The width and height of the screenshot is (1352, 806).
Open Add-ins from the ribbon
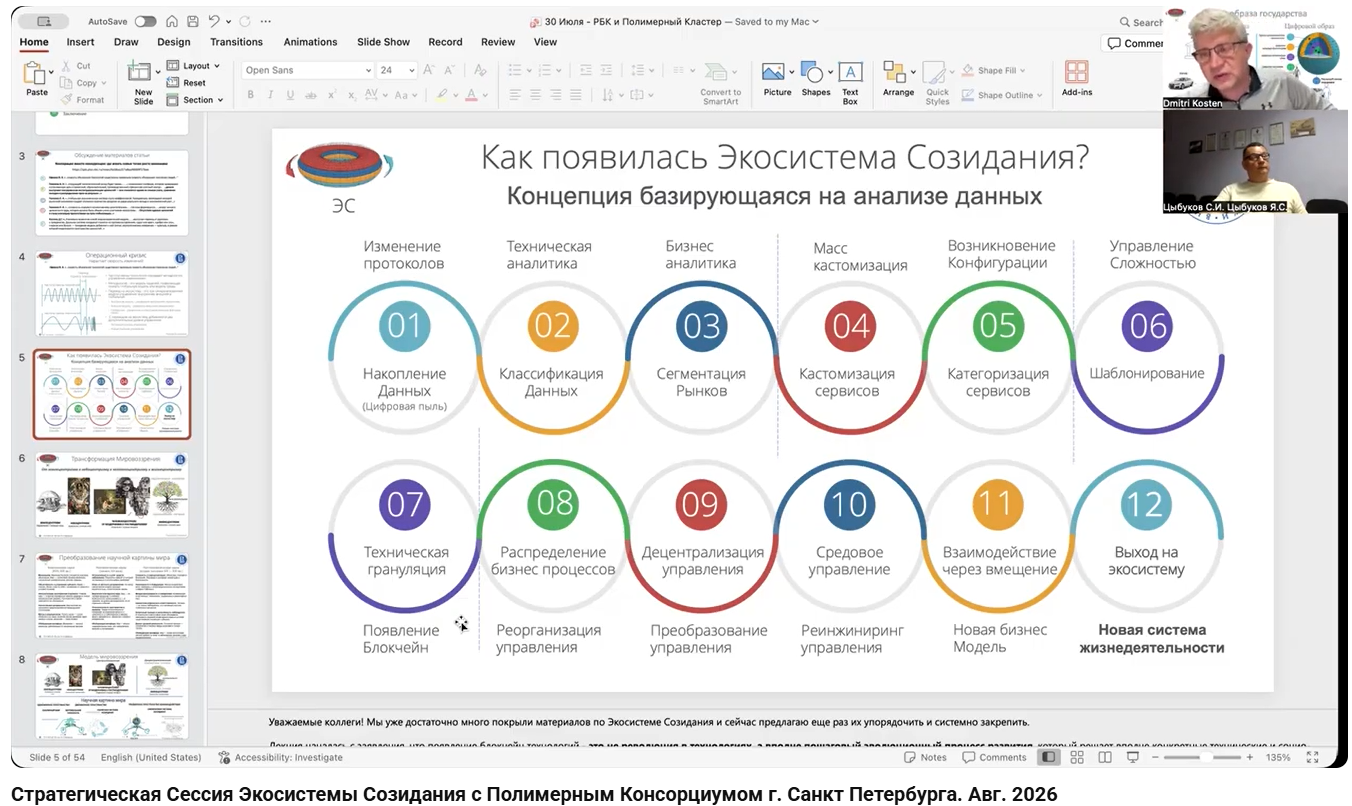coord(1076,78)
